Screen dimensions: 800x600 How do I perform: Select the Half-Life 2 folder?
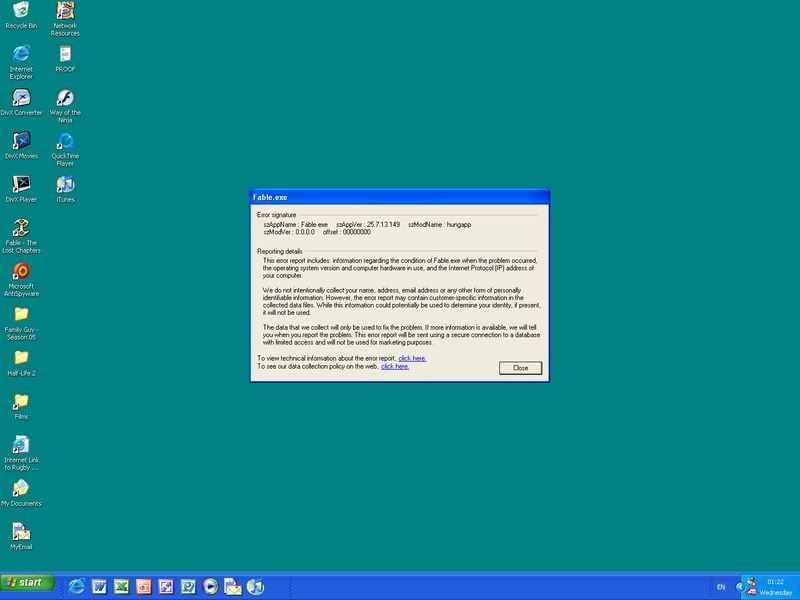click(x=21, y=363)
